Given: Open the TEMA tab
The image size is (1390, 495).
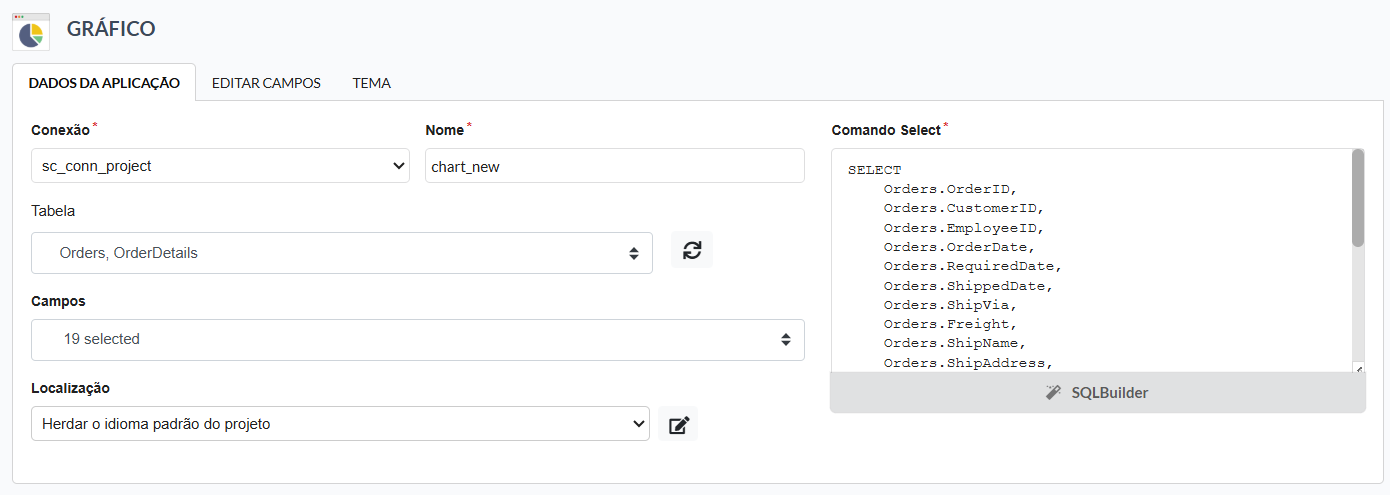Looking at the screenshot, I should [x=372, y=83].
